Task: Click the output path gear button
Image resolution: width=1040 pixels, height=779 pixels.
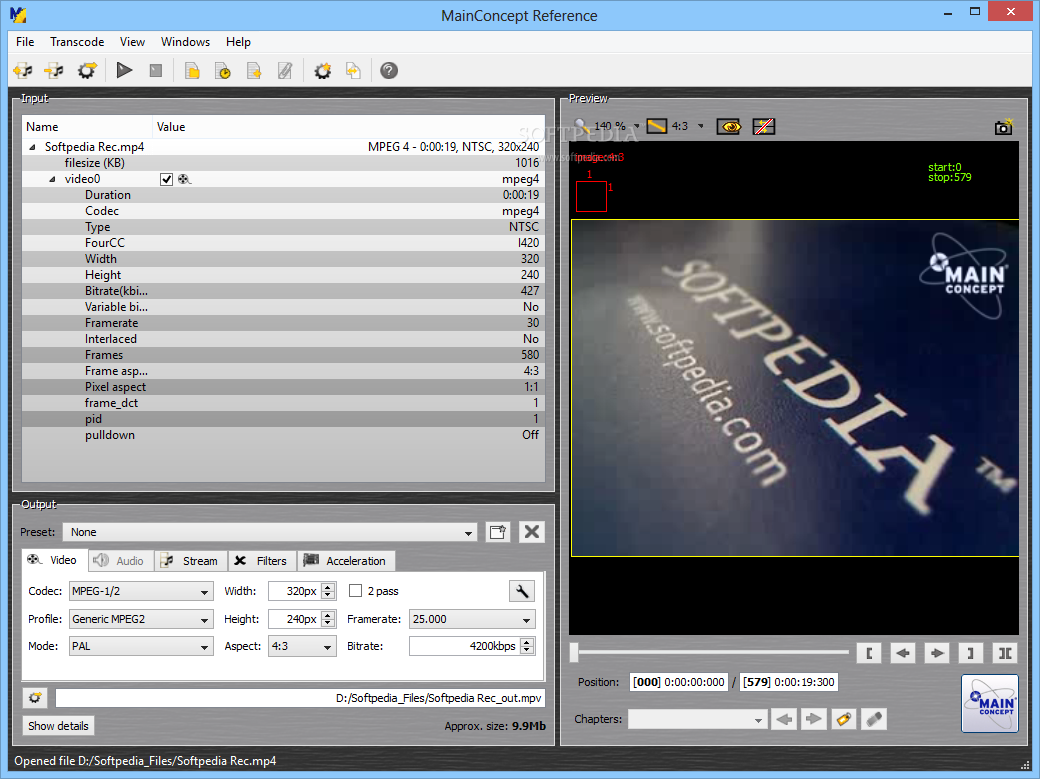Action: coord(35,697)
